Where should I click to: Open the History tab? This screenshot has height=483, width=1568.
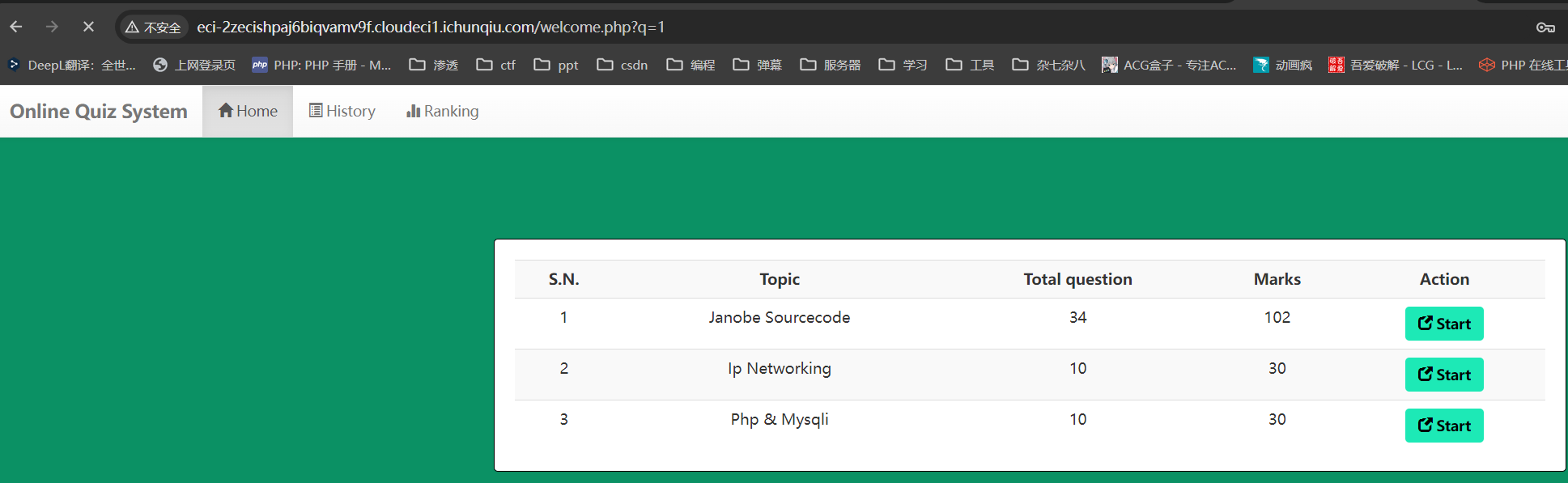pyautogui.click(x=342, y=111)
